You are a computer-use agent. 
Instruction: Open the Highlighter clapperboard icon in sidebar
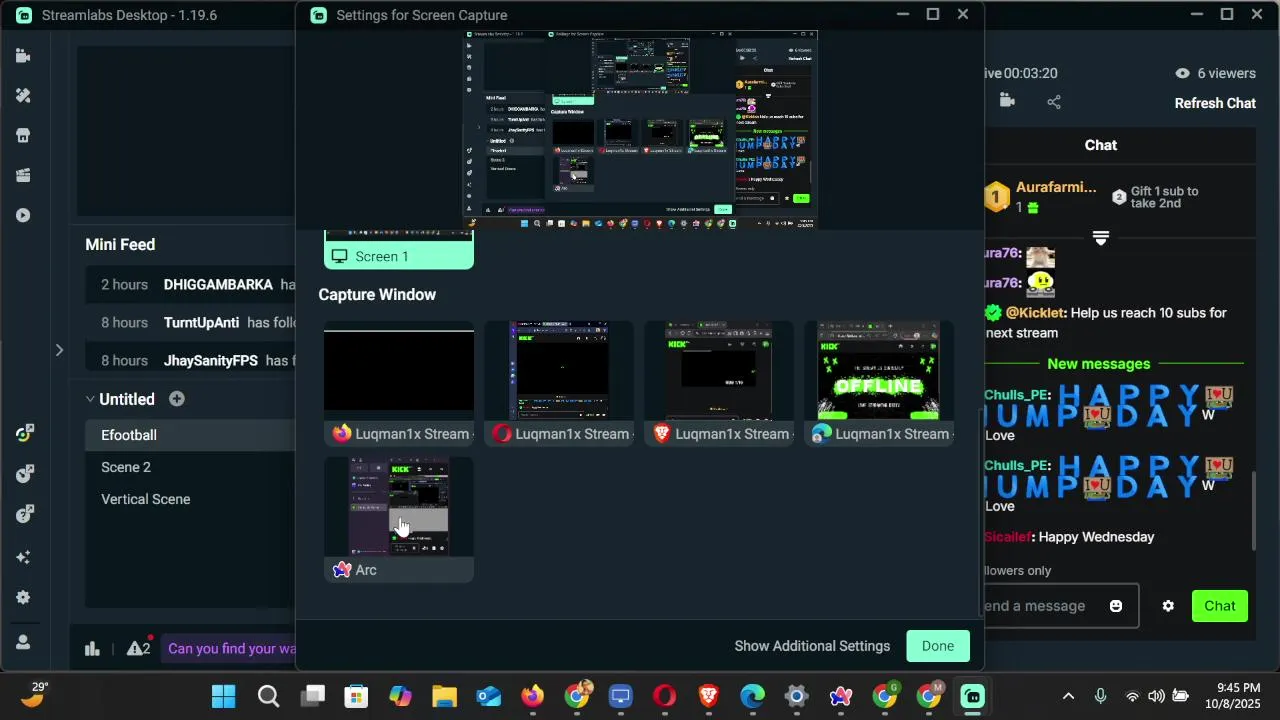click(23, 176)
